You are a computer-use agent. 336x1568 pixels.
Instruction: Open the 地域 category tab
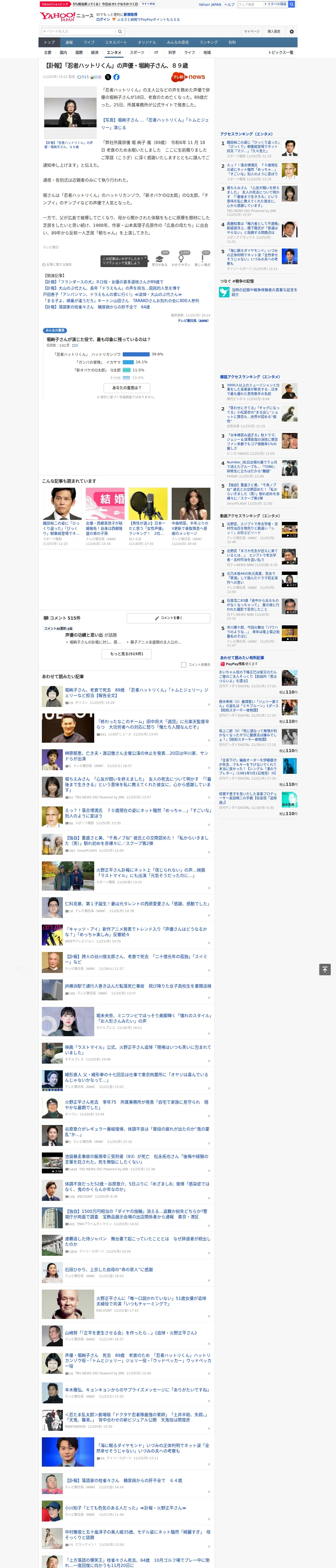coord(207,52)
